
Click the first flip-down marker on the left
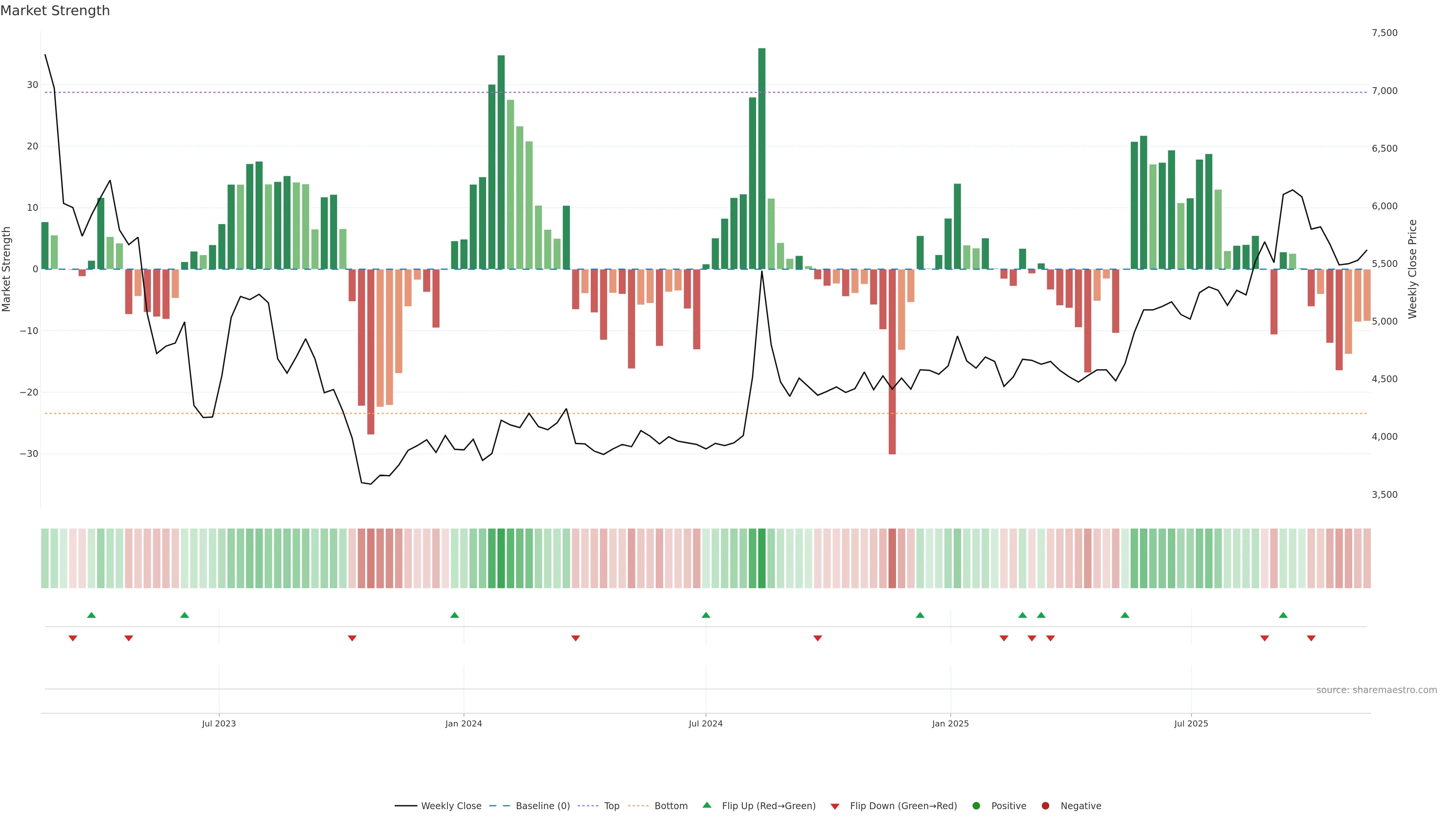tap(73, 638)
